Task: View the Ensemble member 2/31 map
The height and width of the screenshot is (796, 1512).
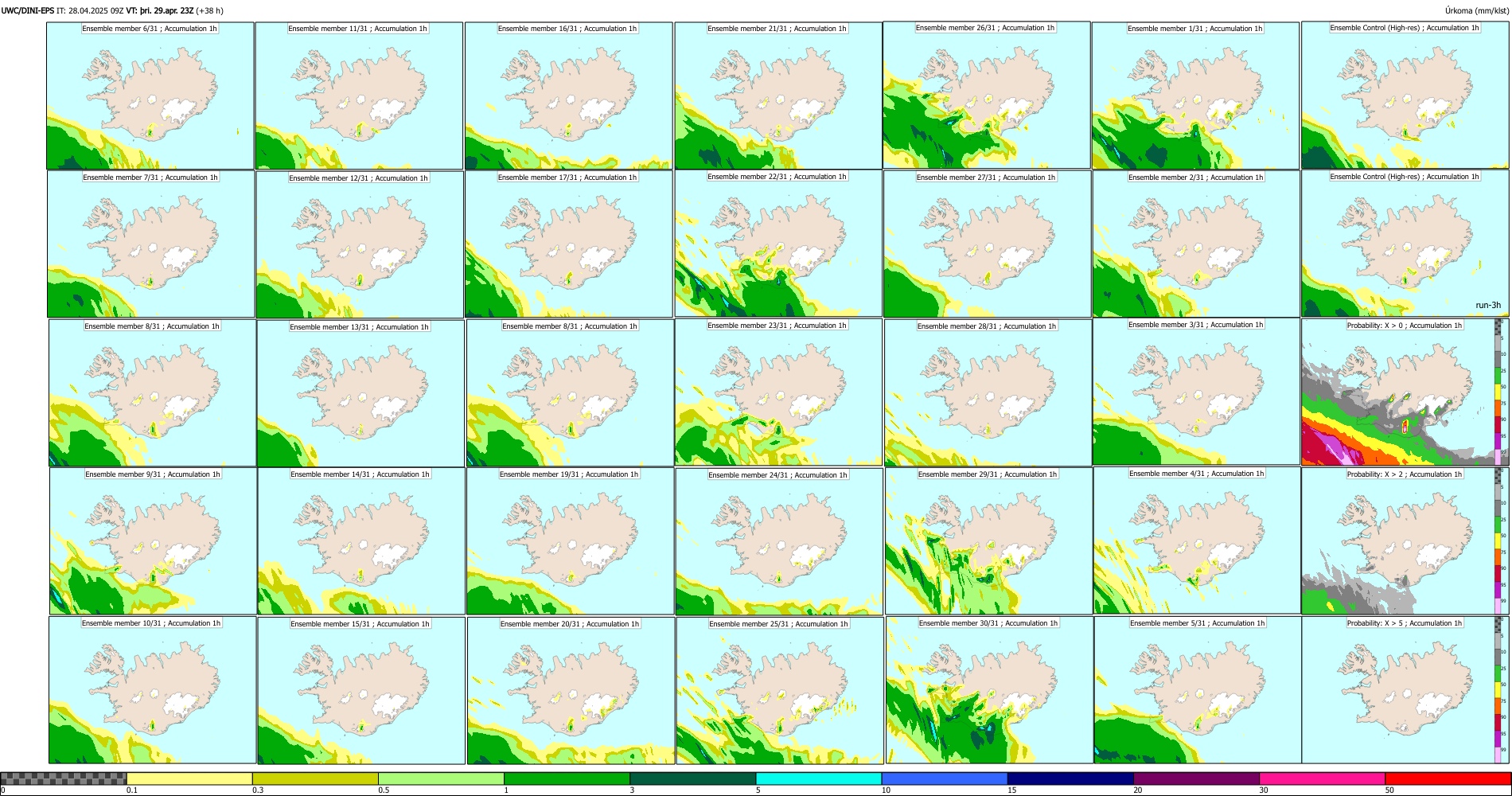Action: click(1196, 244)
